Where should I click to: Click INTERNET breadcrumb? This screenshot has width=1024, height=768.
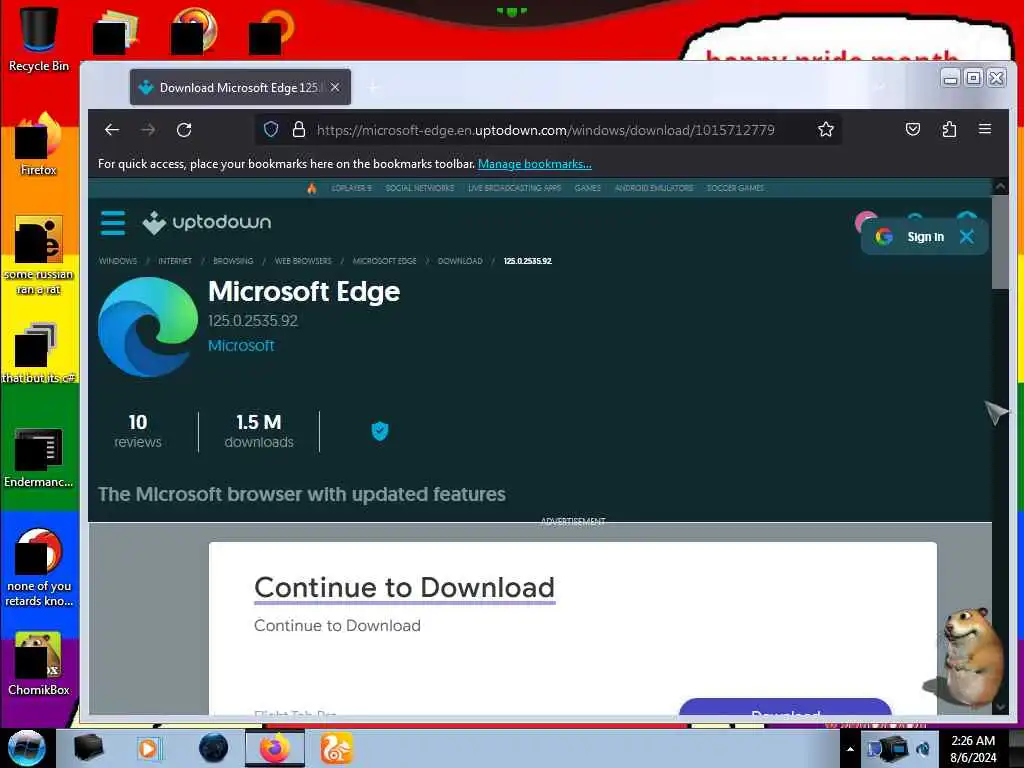175,261
